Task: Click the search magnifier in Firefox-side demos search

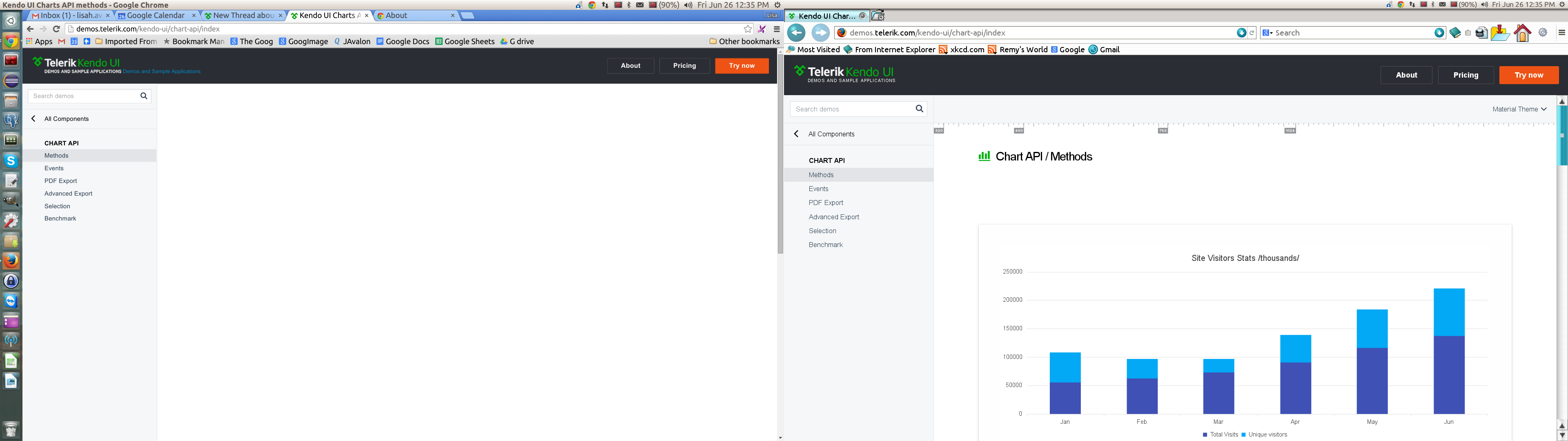Action: point(919,109)
